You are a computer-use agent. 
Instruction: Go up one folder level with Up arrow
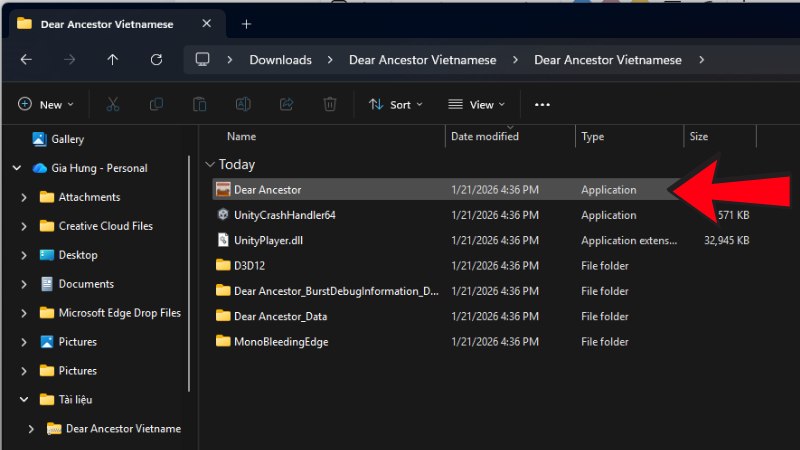pos(112,60)
